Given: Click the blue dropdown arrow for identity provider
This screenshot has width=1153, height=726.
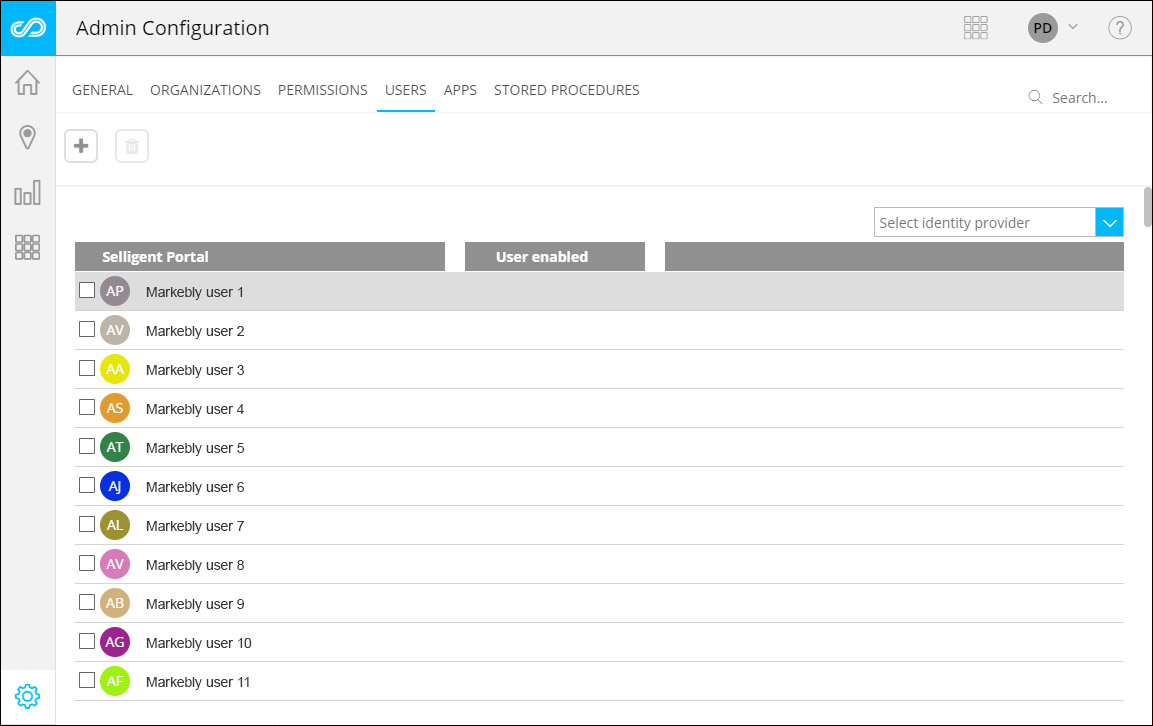Looking at the screenshot, I should click(1109, 222).
